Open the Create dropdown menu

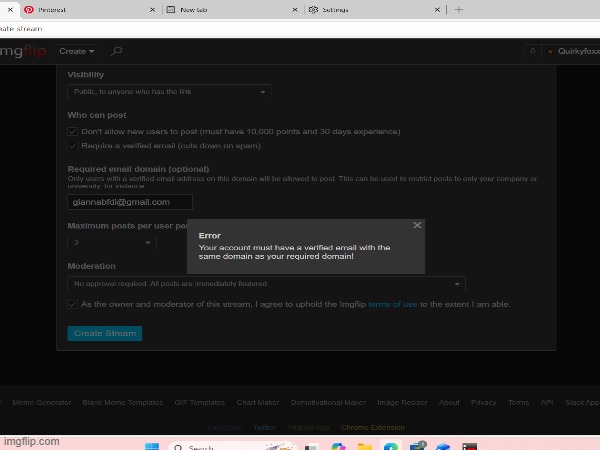(x=77, y=51)
